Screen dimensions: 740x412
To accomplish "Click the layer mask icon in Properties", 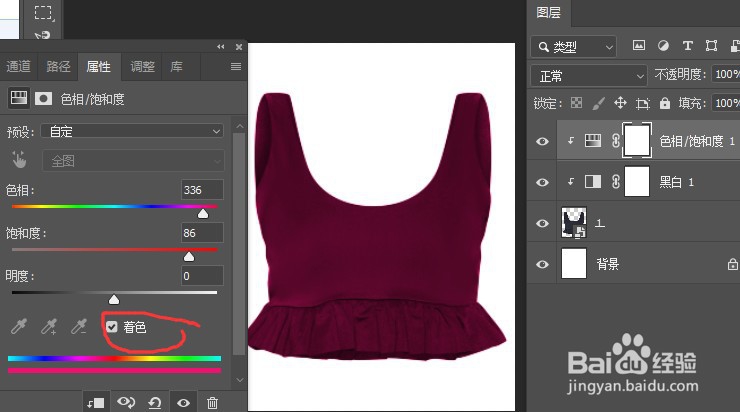I will [x=43, y=98].
